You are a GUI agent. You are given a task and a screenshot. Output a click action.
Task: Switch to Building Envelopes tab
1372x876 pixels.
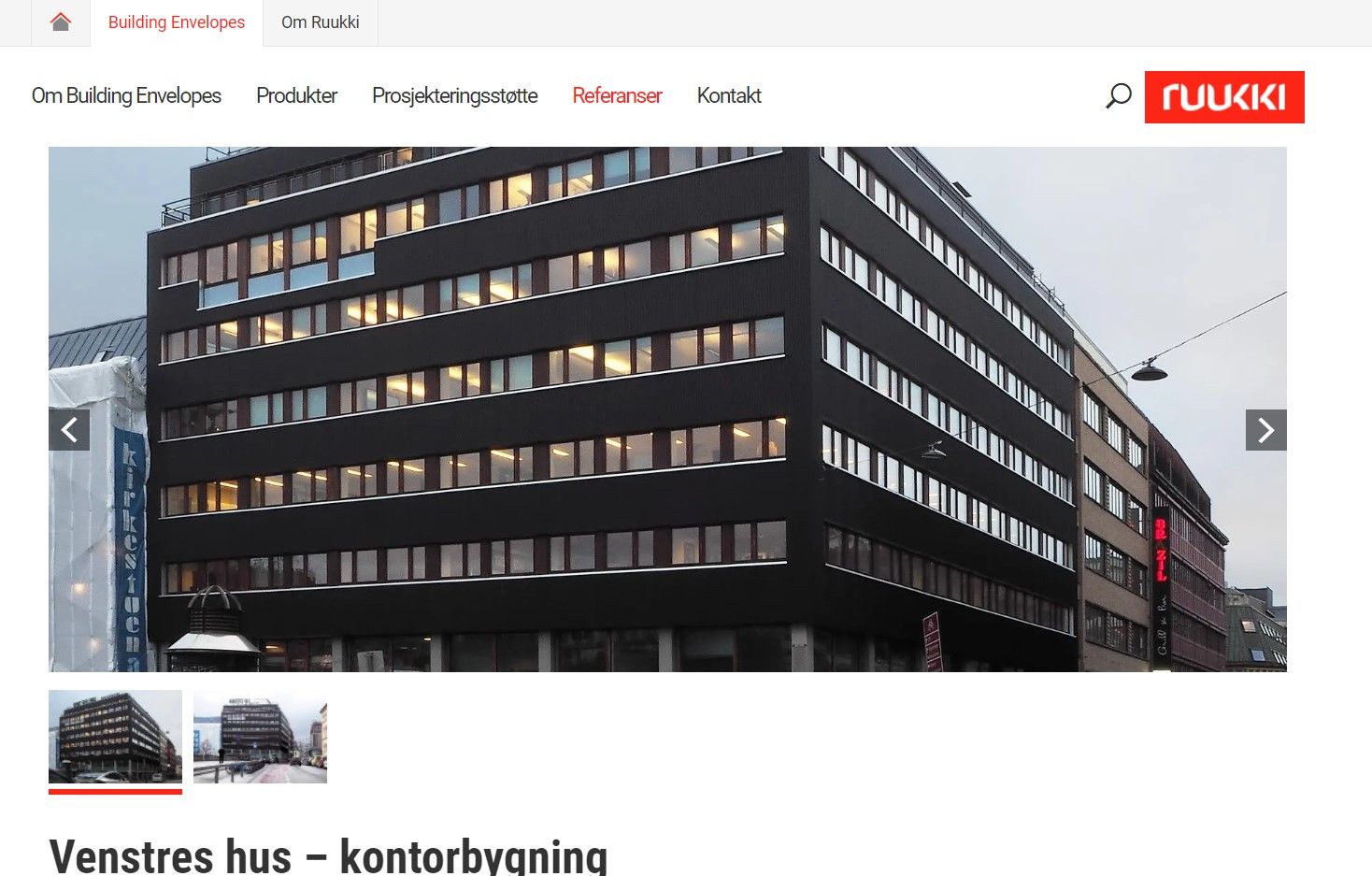[177, 22]
